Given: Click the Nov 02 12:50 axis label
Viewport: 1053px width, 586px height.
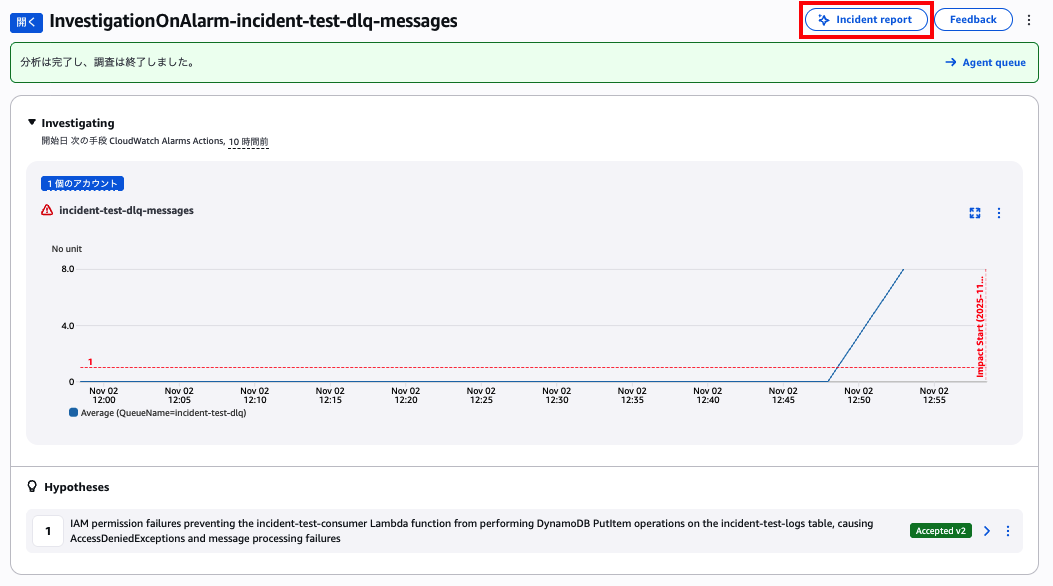Looking at the screenshot, I should pyautogui.click(x=858, y=395).
